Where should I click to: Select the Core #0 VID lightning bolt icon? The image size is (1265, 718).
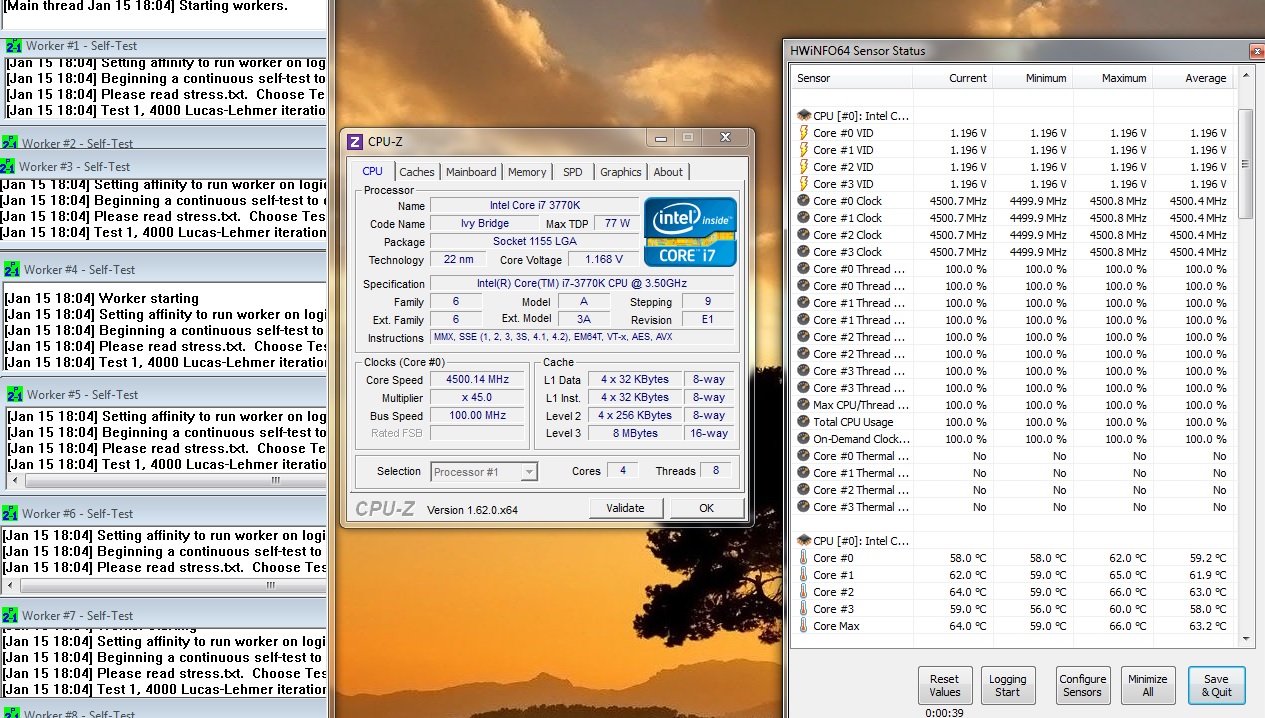click(804, 133)
